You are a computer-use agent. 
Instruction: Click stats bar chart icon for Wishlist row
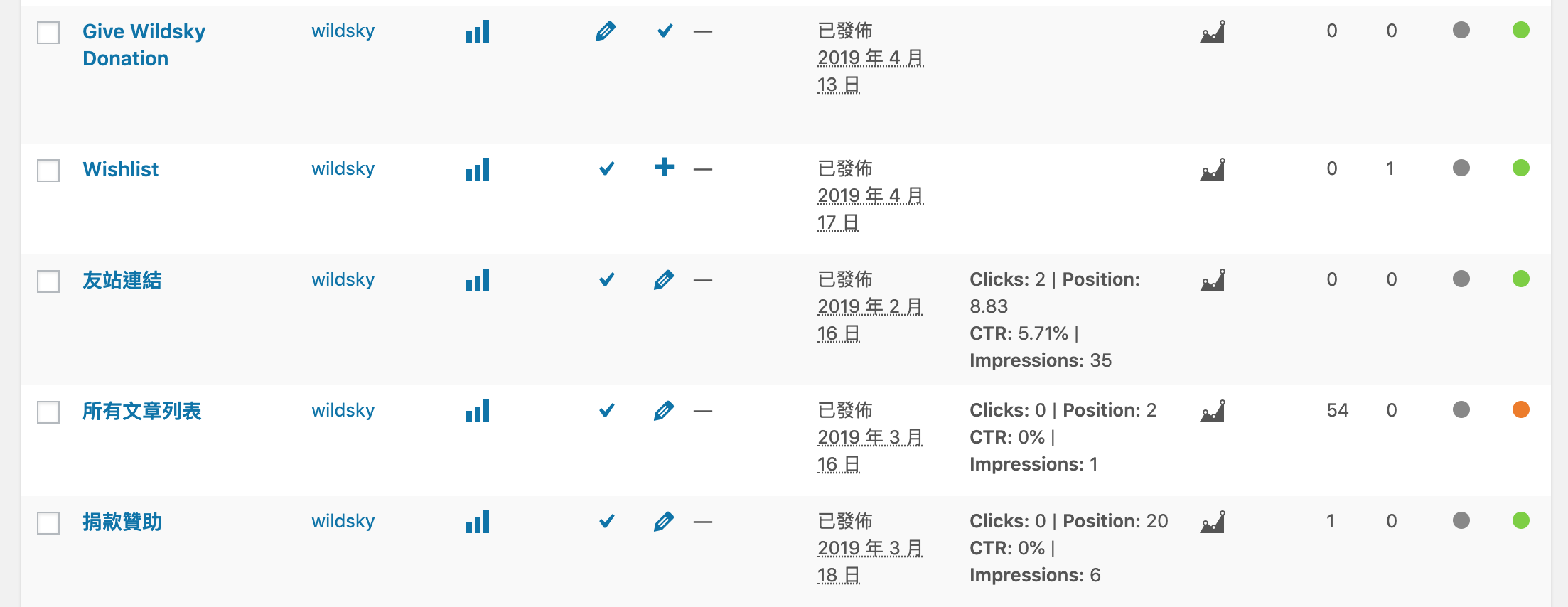[x=478, y=170]
